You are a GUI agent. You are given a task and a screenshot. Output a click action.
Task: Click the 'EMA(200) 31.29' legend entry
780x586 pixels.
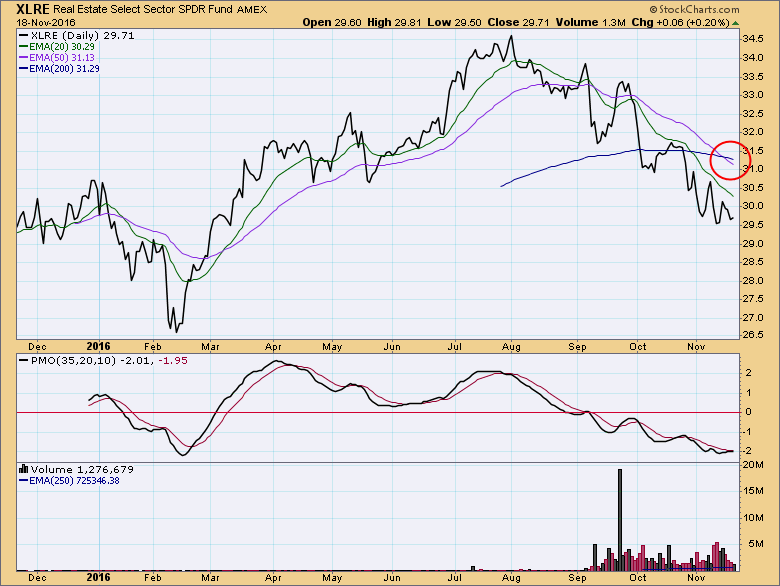click(59, 69)
